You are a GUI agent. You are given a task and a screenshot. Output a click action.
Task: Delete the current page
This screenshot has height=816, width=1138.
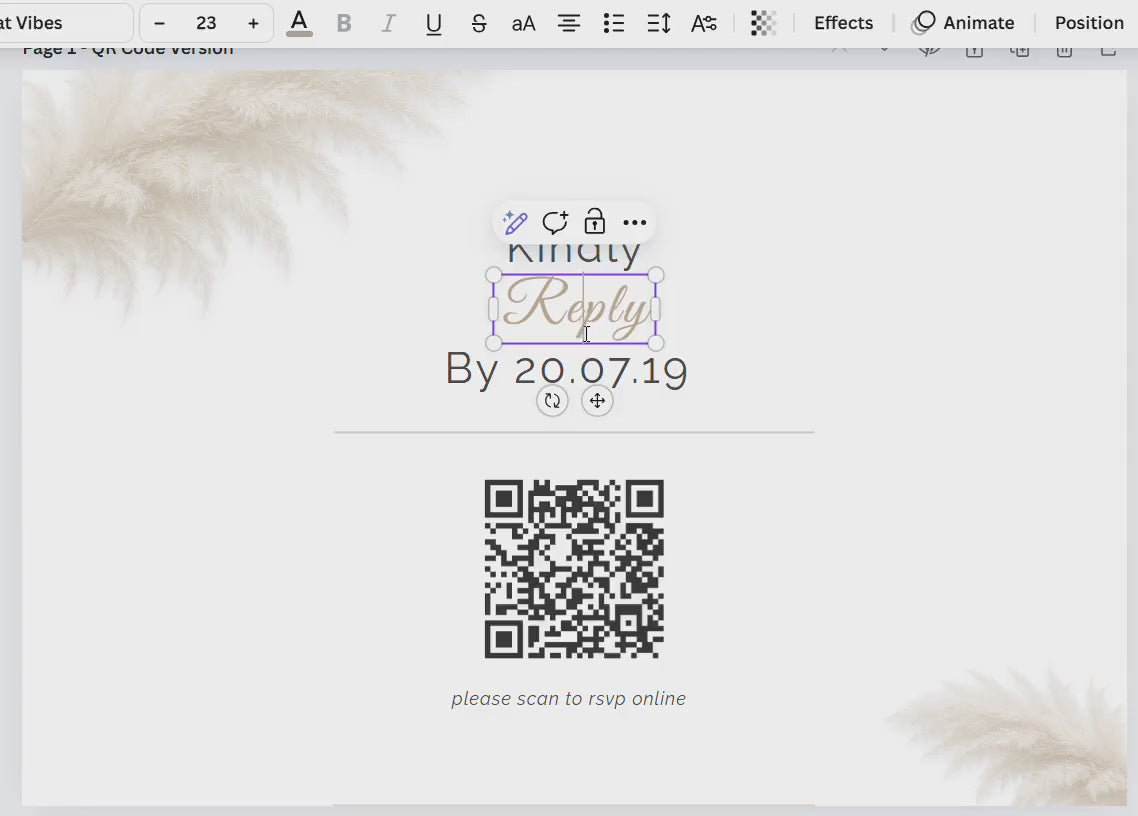coord(1063,47)
